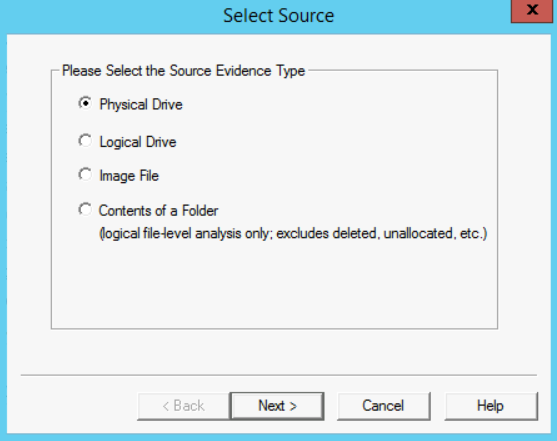Click the 'Image File' text label
This screenshot has height=441, width=557.
pos(129,176)
